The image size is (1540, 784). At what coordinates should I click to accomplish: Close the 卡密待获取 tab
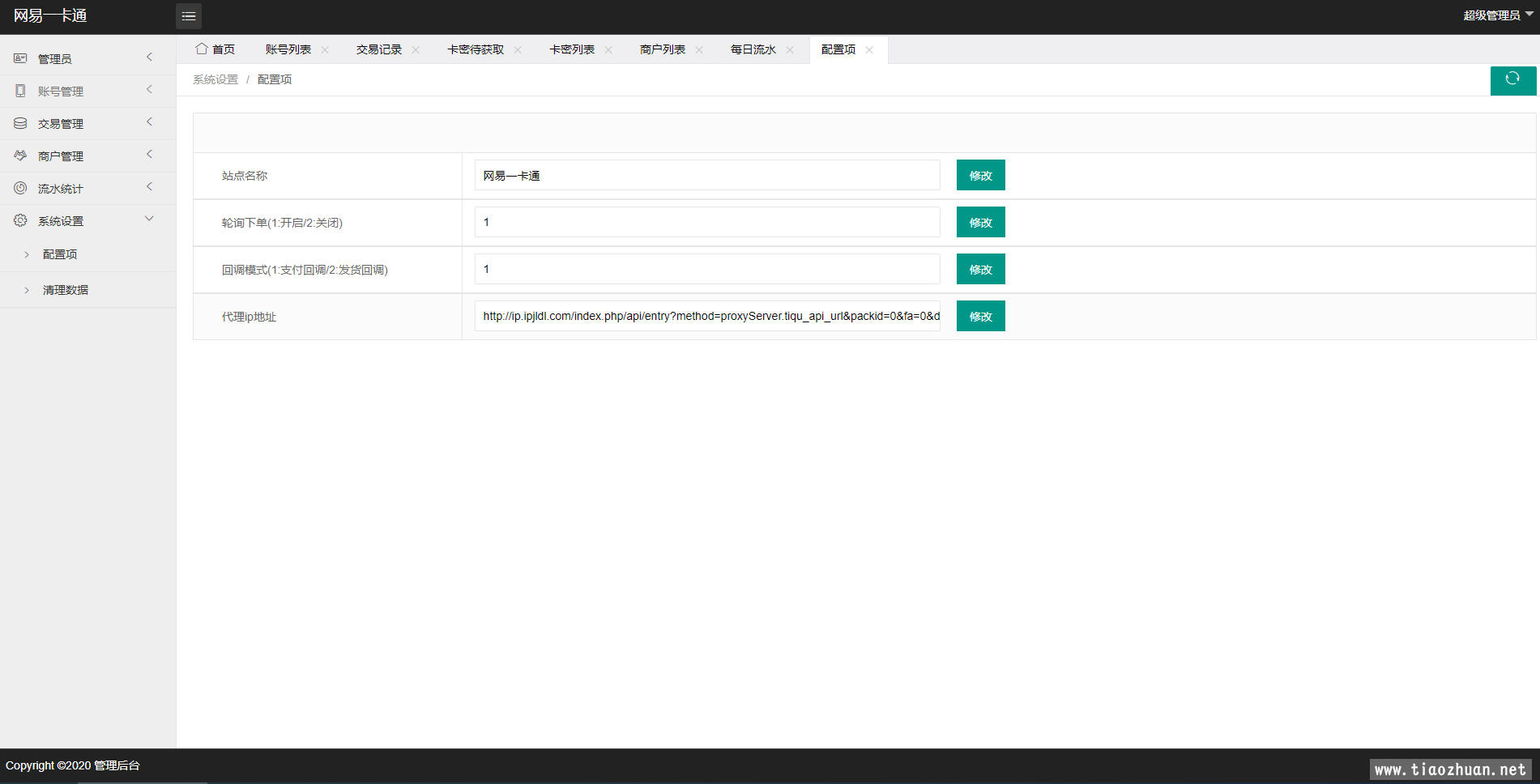pos(518,49)
